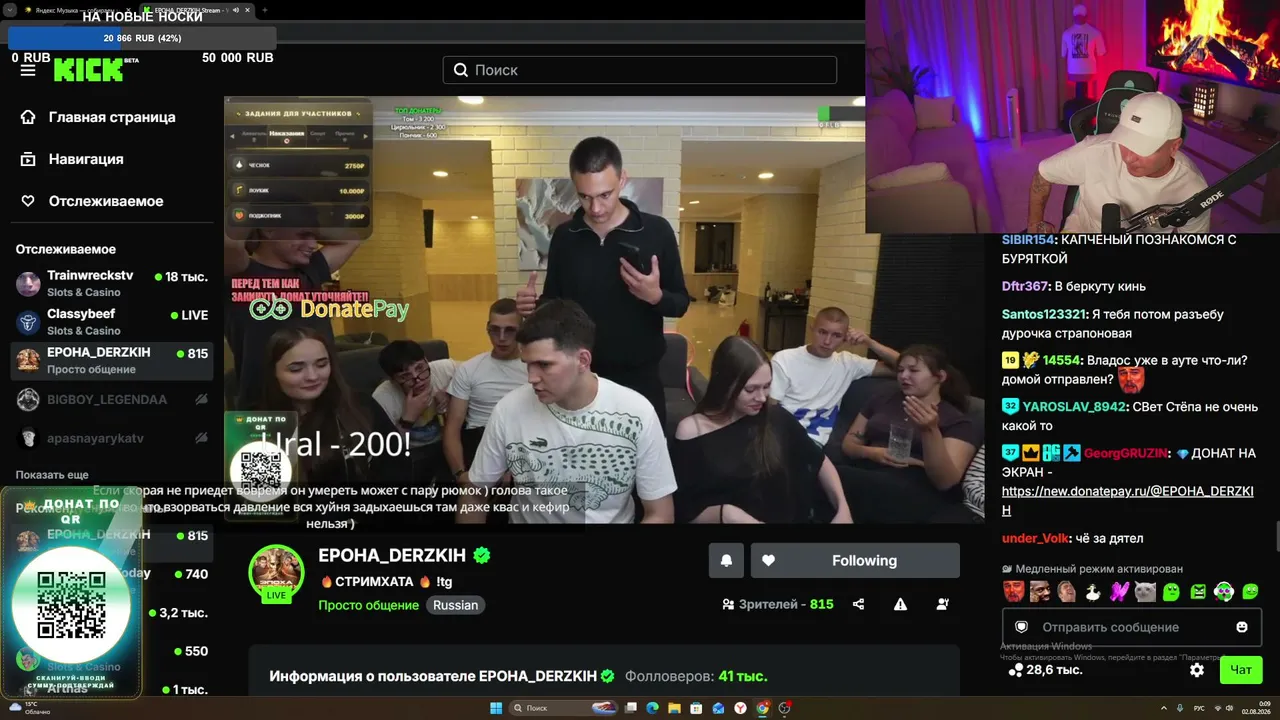Viewport: 1280px width, 720px height.
Task: Show hidden system tray icons
Action: pos(1163,708)
